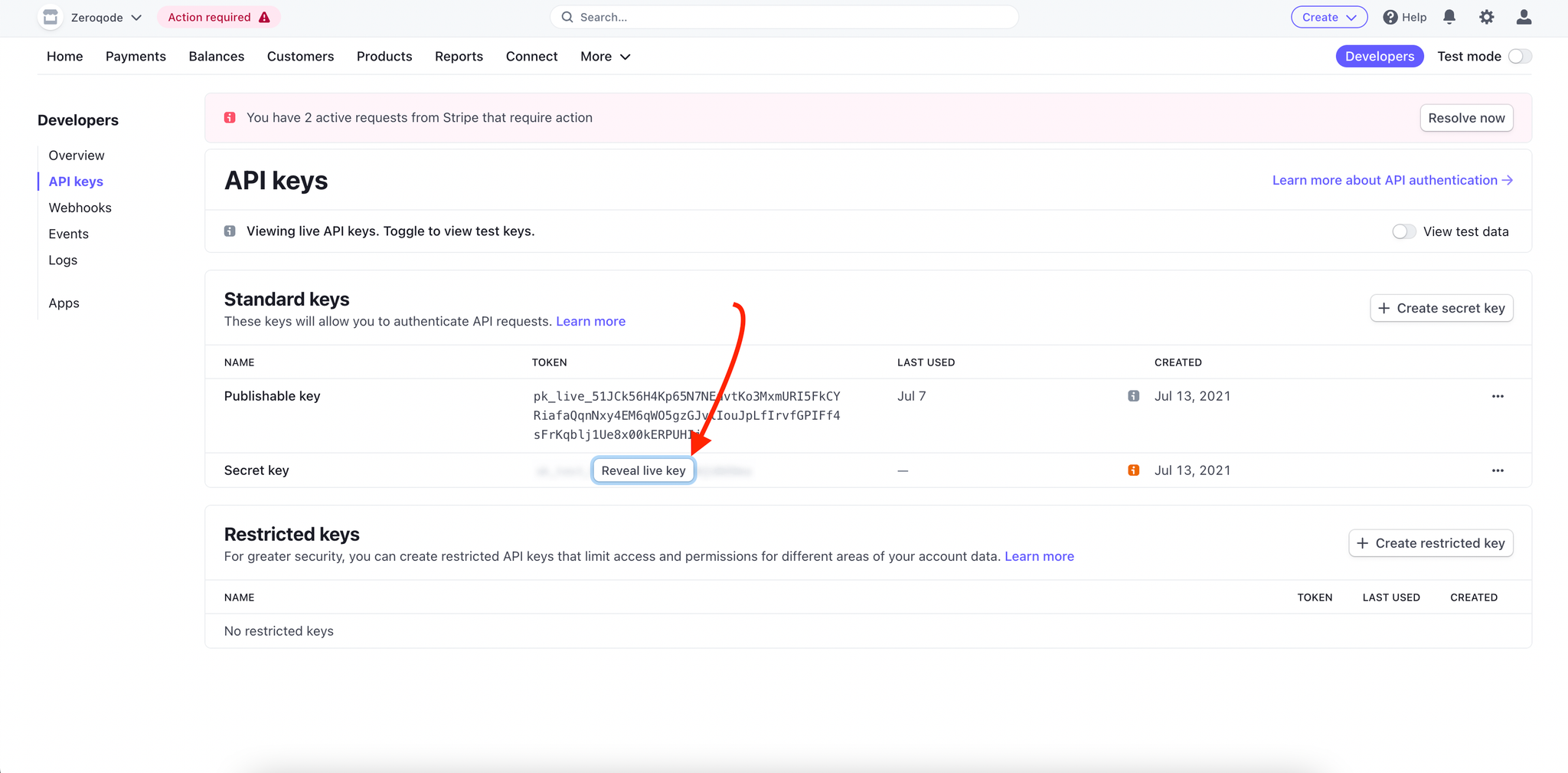Open the Zeroqode account switcher dropdown
Screen dimensions: 1568x773
click(106, 17)
